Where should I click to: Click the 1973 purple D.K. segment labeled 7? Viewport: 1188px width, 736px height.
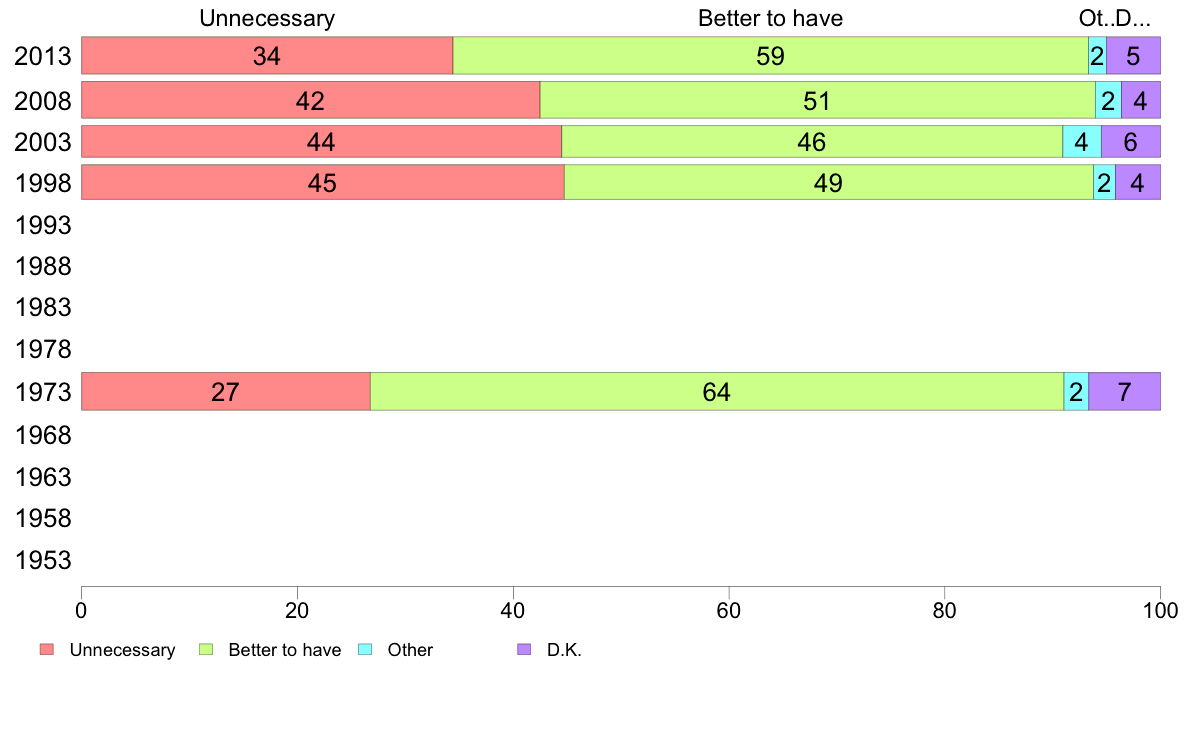click(1124, 391)
